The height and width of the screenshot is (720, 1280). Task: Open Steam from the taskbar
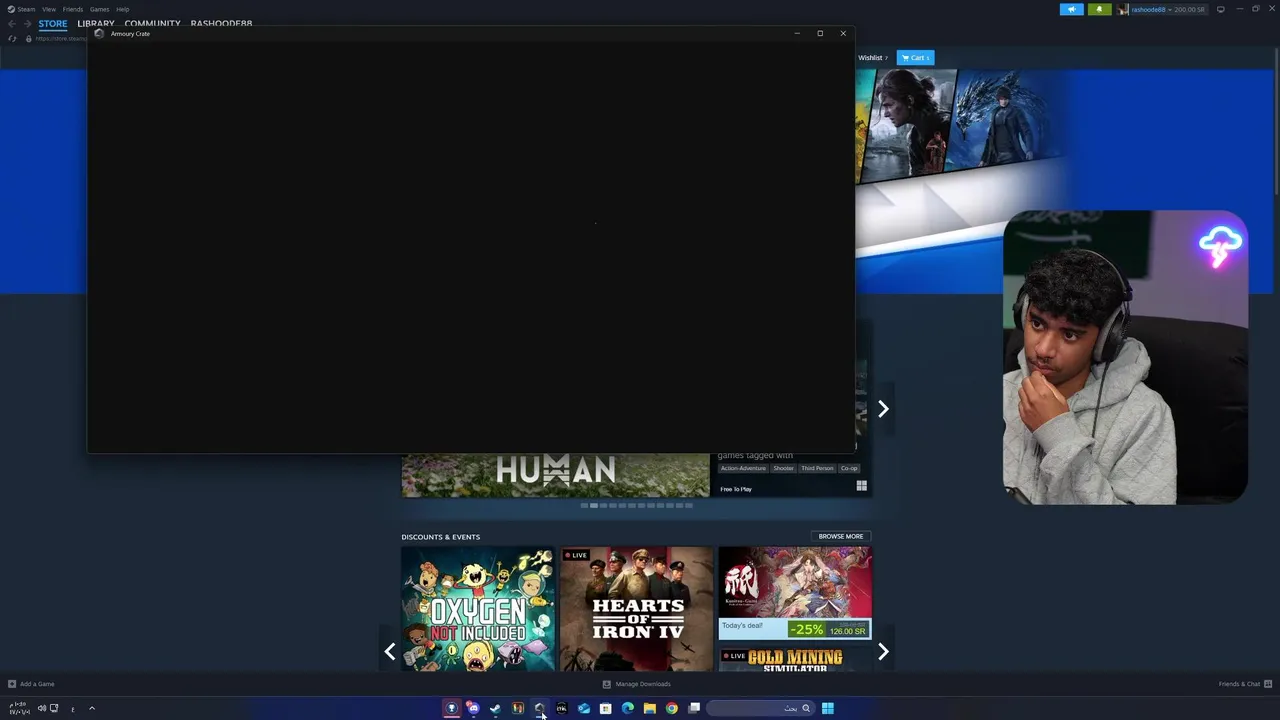(x=495, y=708)
